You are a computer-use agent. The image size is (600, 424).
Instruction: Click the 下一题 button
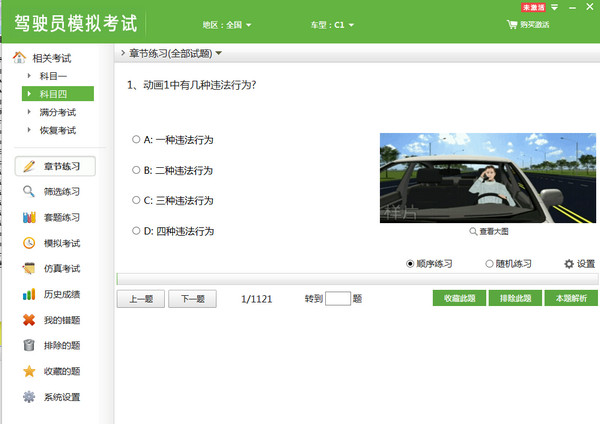tap(192, 299)
